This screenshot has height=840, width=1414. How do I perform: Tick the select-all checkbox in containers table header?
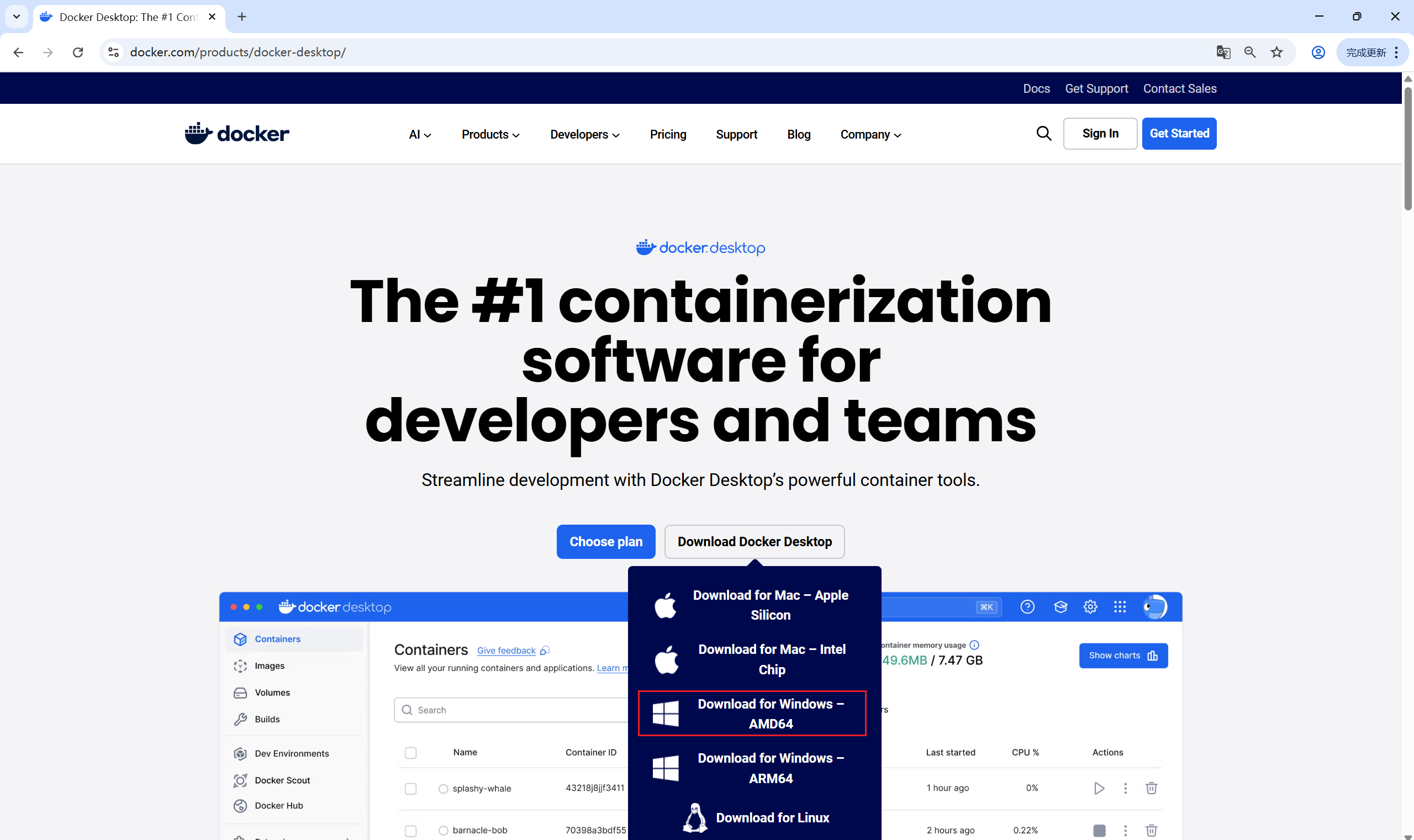tap(410, 752)
